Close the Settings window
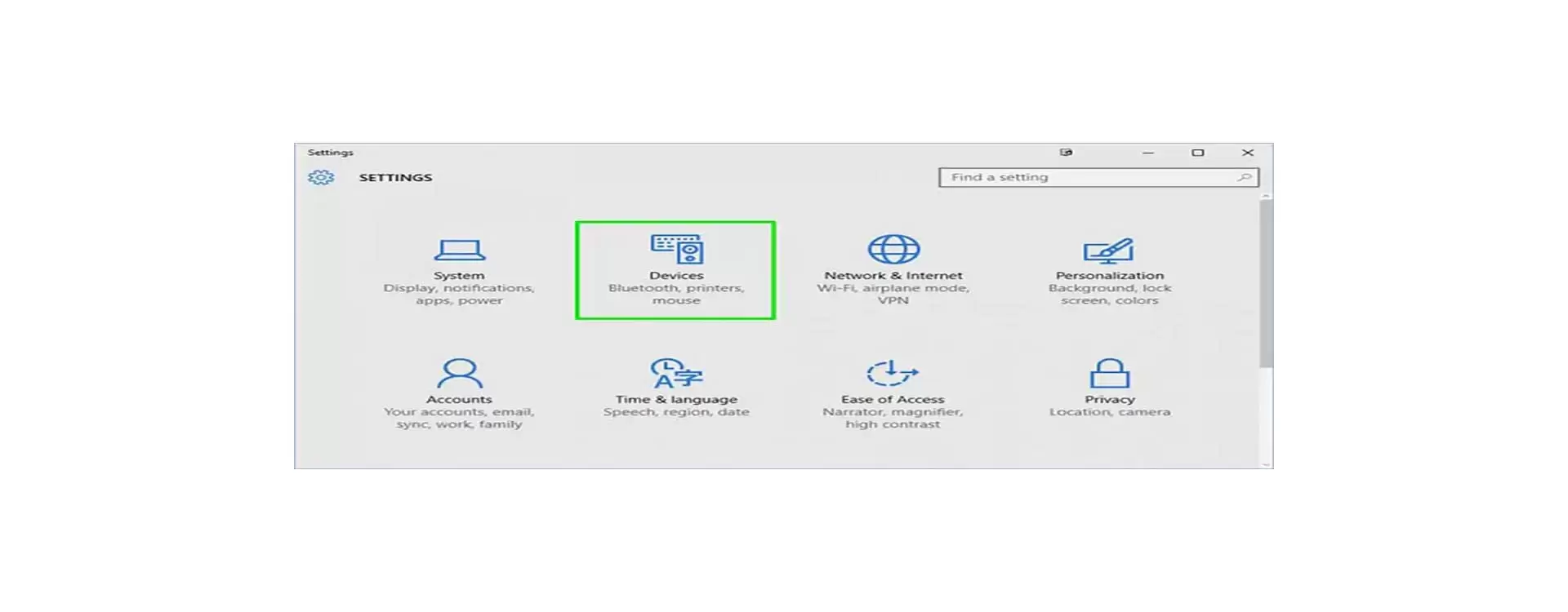 coord(1247,153)
